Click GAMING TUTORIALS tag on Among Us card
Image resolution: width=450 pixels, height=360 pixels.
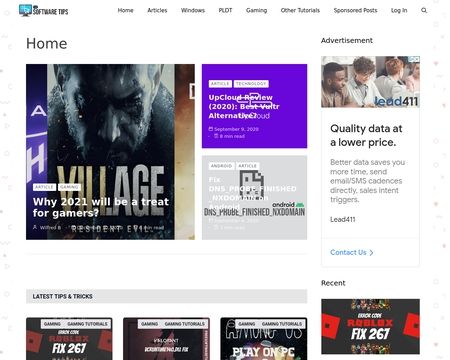pos(282,324)
